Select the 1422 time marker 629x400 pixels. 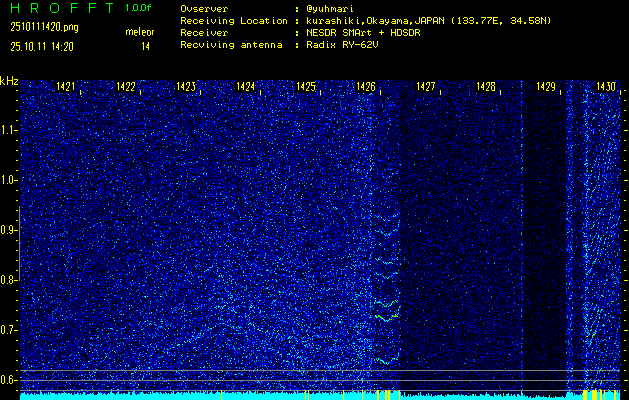point(126,88)
